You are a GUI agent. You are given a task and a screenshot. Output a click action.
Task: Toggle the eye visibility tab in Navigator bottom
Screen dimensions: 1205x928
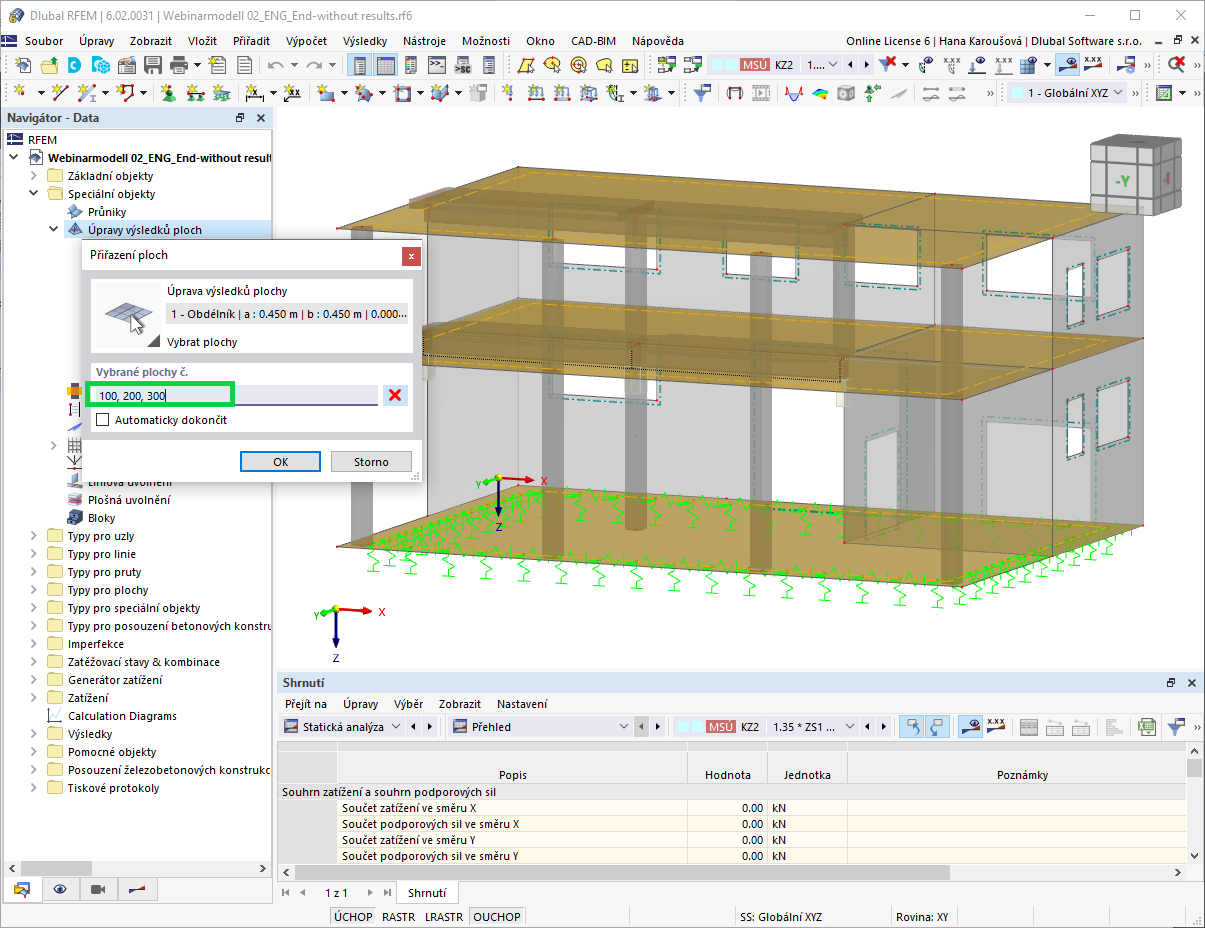[x=60, y=889]
